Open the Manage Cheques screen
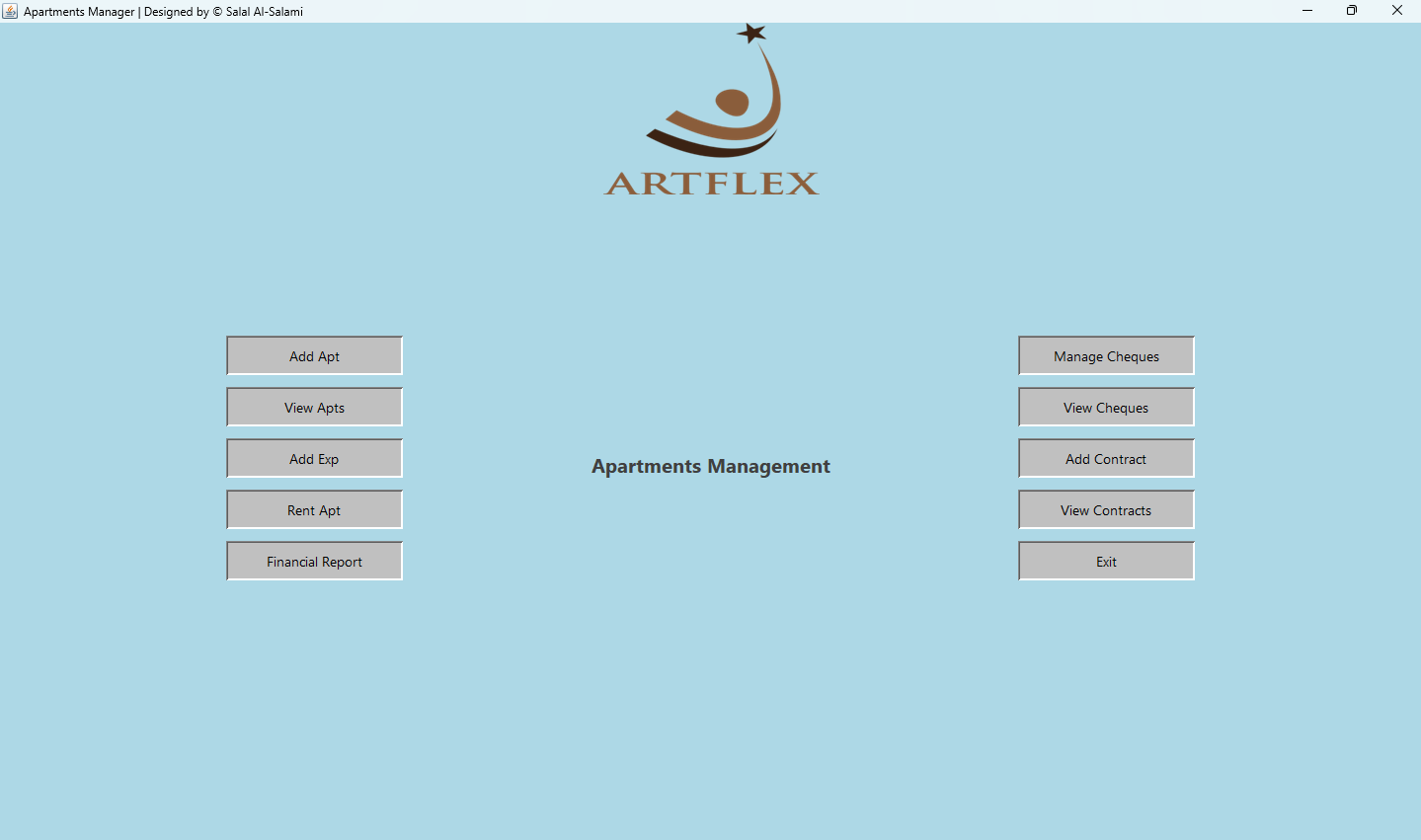Viewport: 1421px width, 840px height. click(x=1105, y=355)
